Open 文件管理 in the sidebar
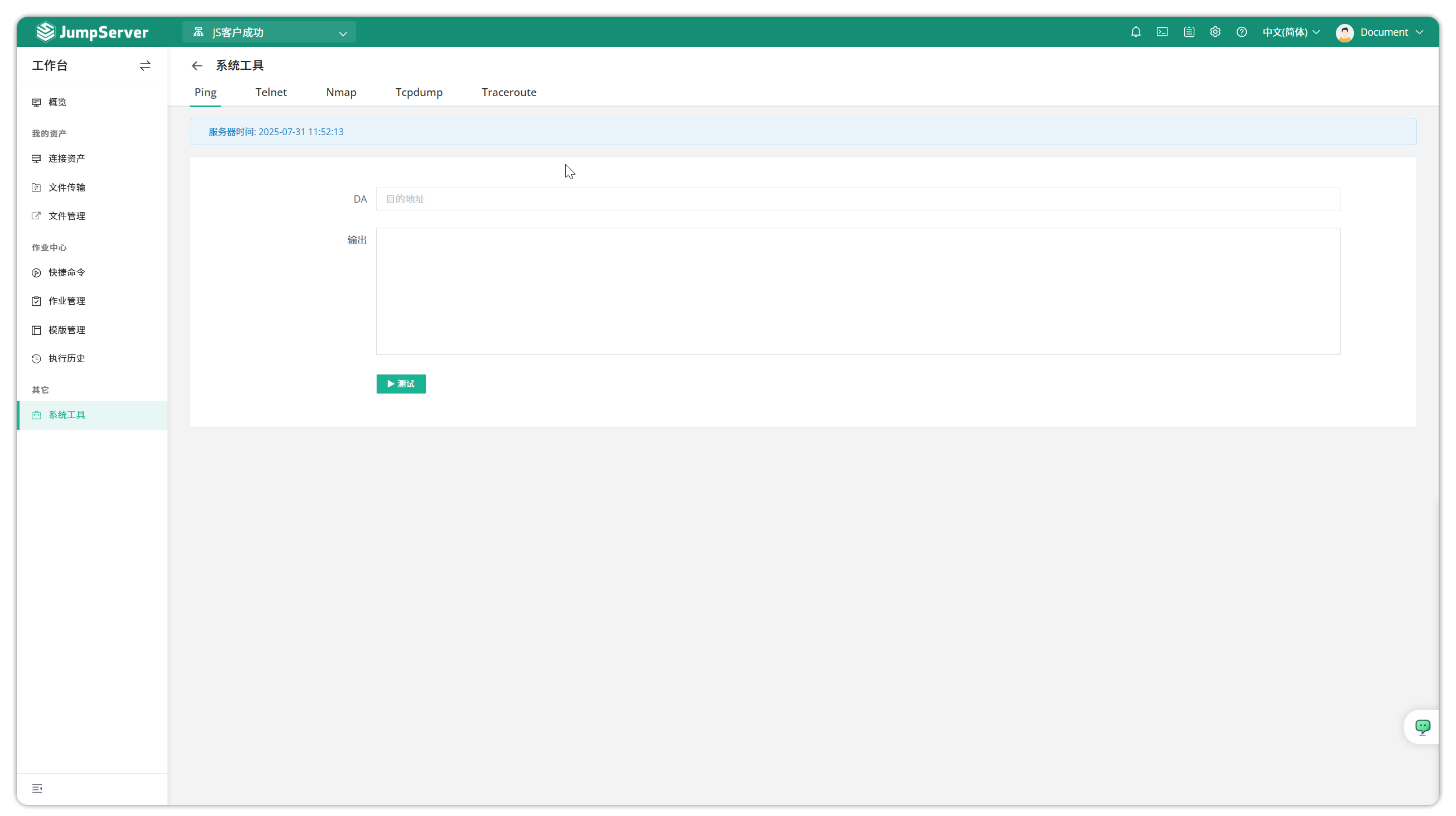Screen dimensions: 1456x816 pos(92,216)
